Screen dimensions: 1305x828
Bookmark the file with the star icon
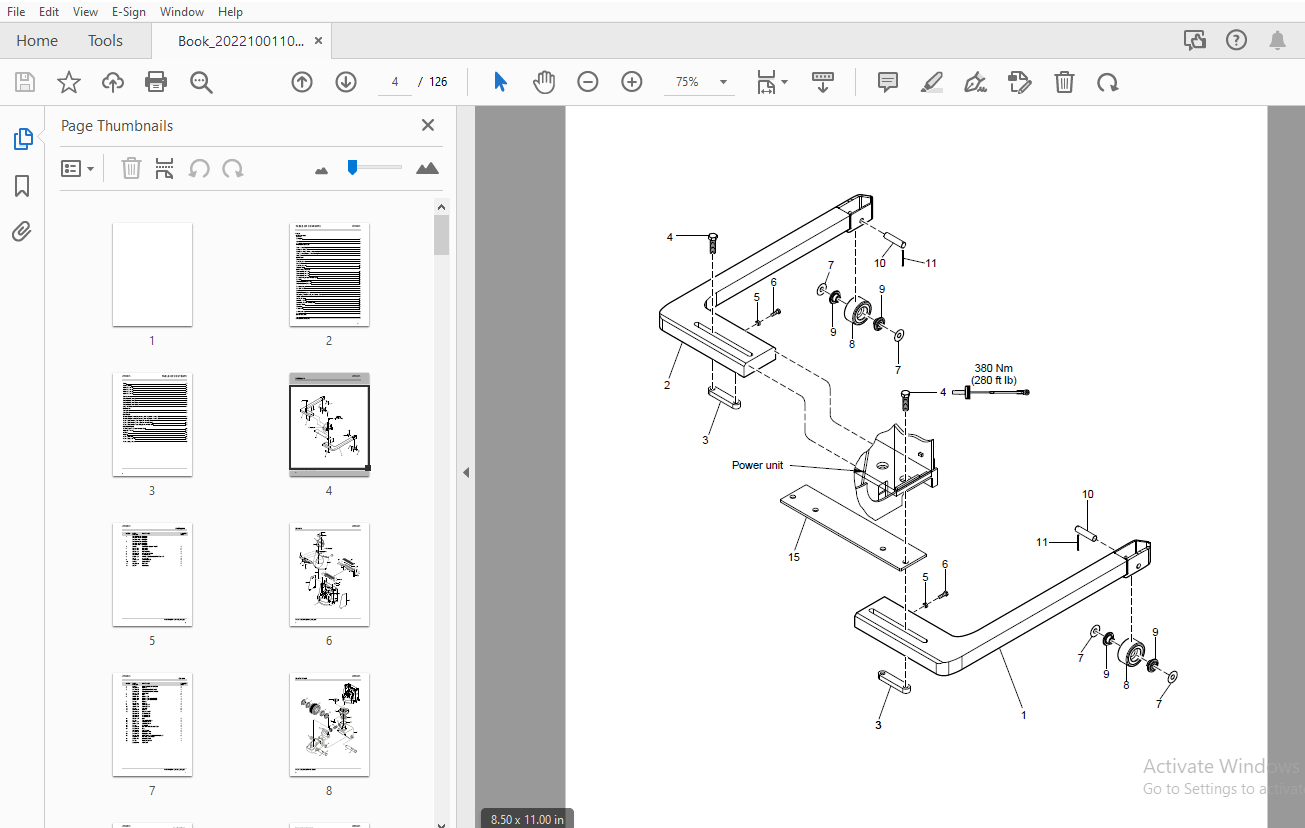69,82
